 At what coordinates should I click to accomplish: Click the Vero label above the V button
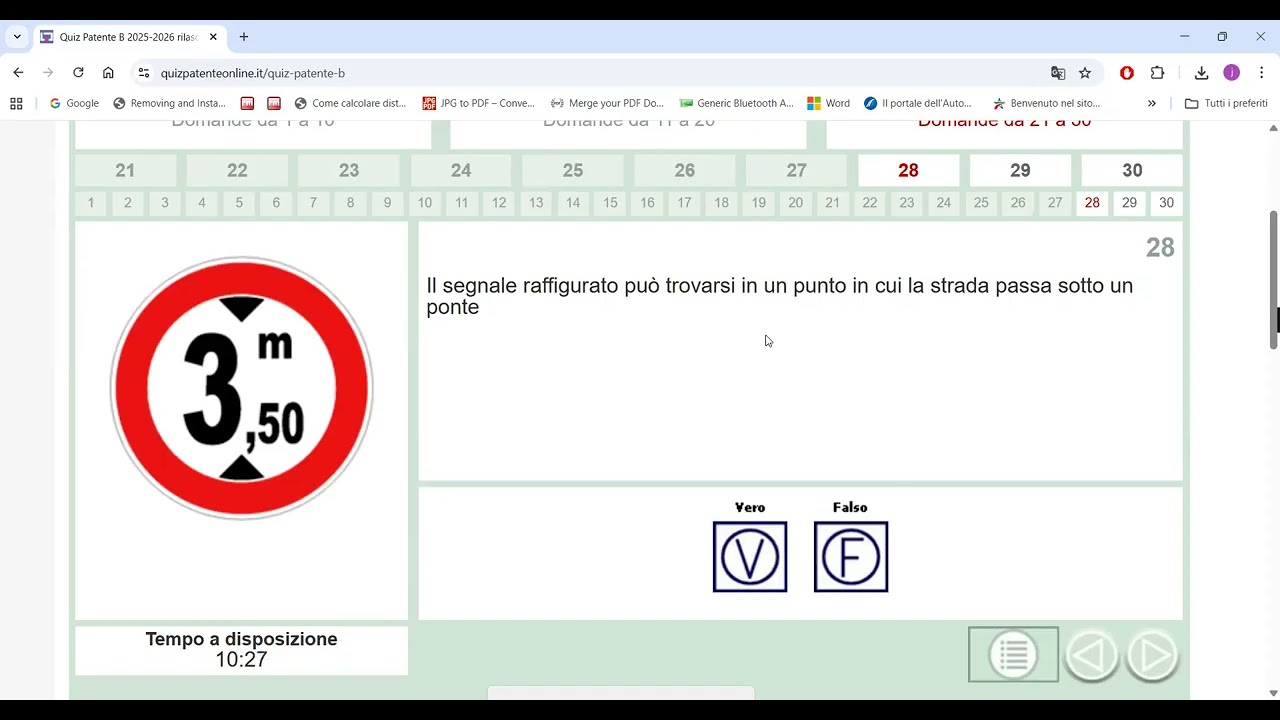pos(750,507)
